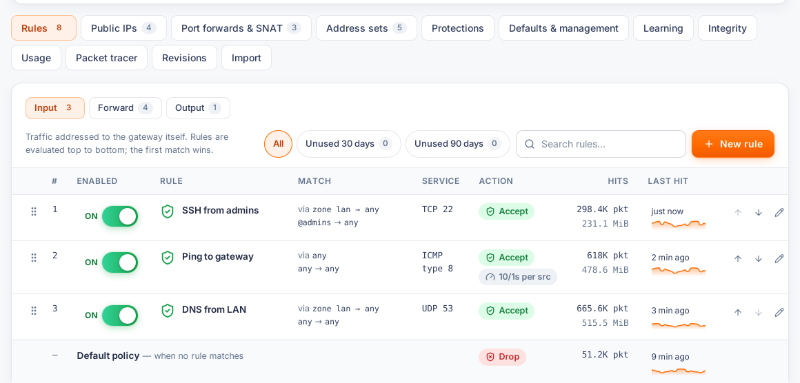The height and width of the screenshot is (383, 800).
Task: Disable the DNS from LAN rule toggle
Action: click(x=120, y=315)
